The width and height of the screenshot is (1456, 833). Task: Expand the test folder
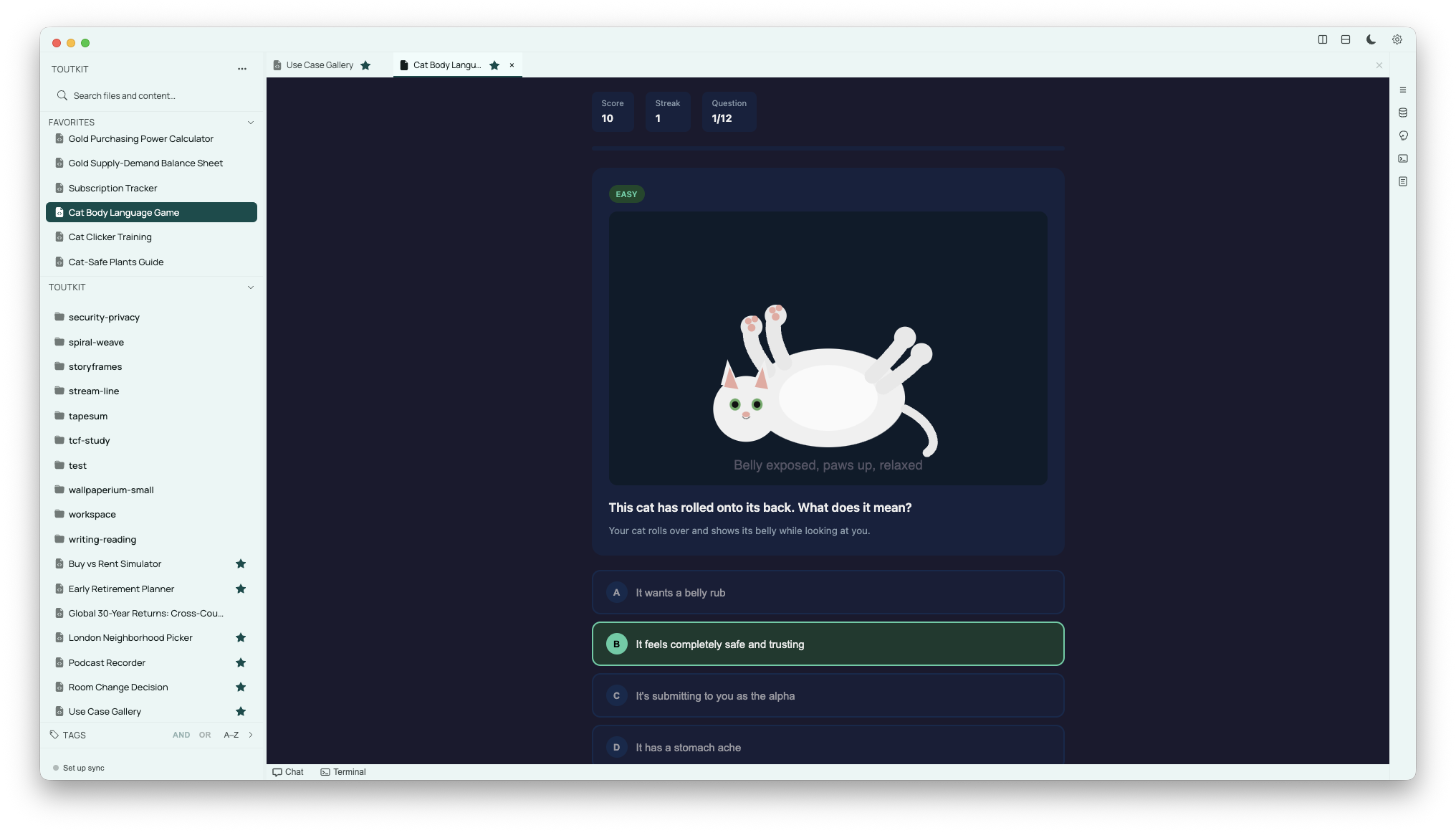pyautogui.click(x=151, y=465)
